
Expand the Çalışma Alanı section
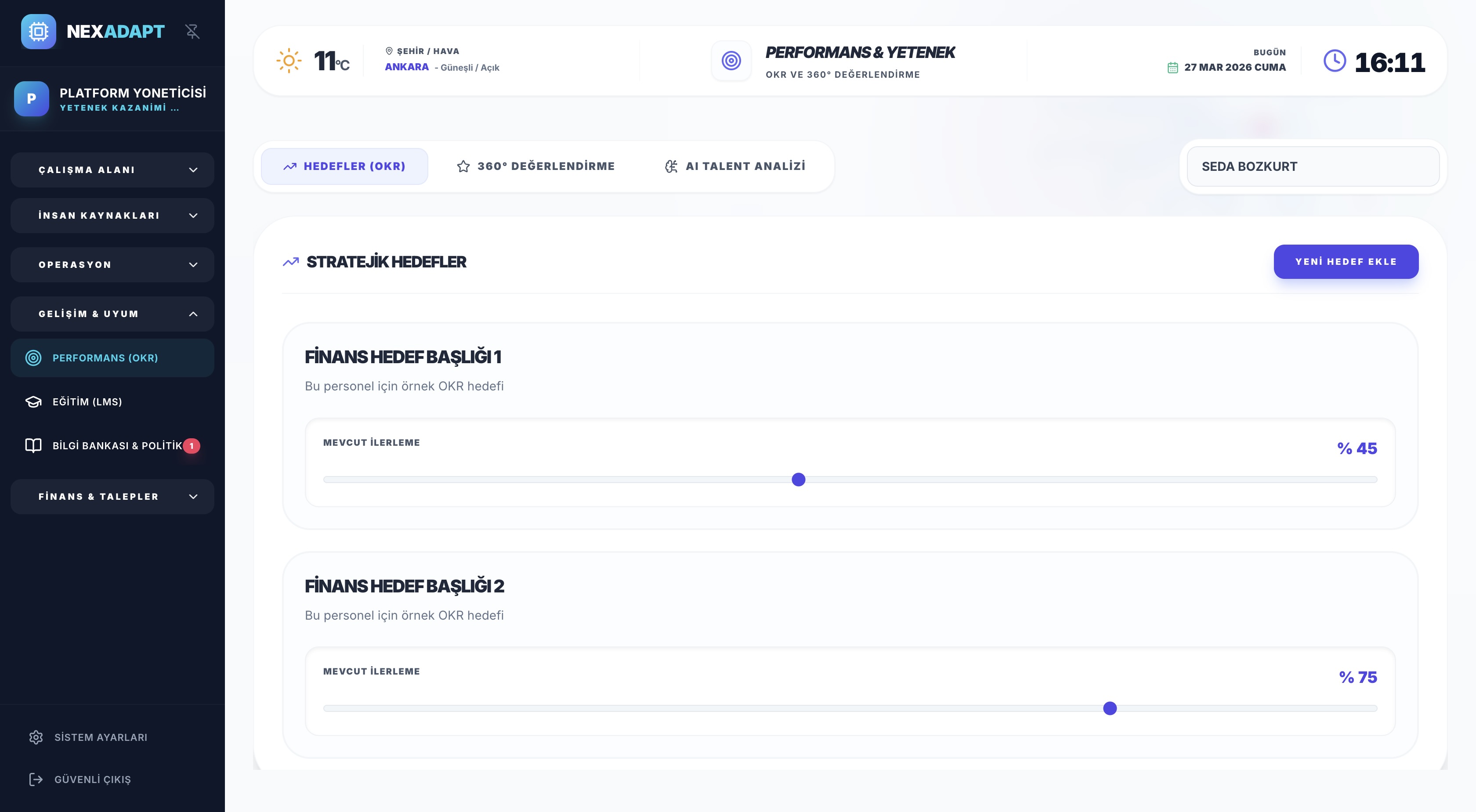coord(112,170)
